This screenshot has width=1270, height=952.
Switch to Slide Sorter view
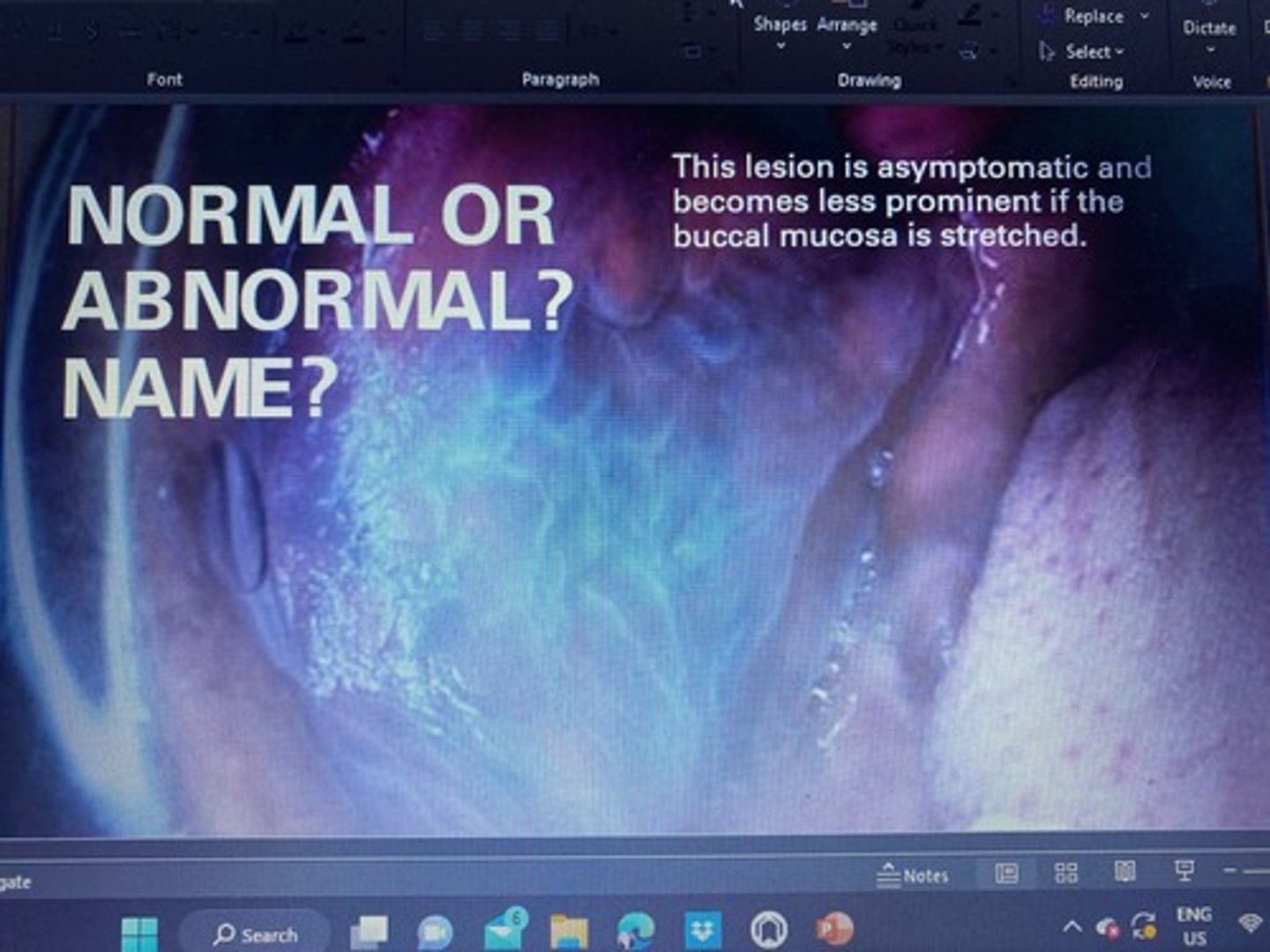1065,873
